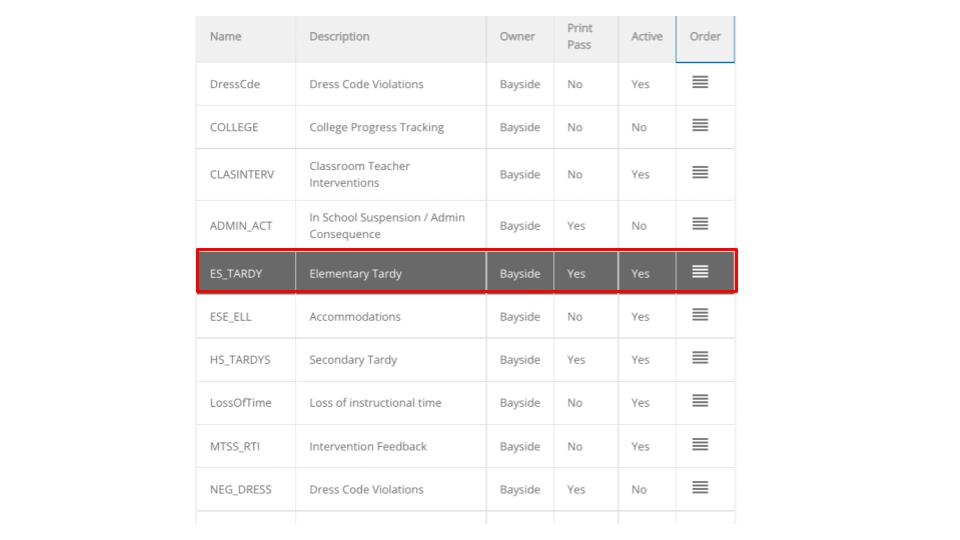Viewport: 960px width, 540px height.
Task: Select the Order column header
Action: pos(705,37)
